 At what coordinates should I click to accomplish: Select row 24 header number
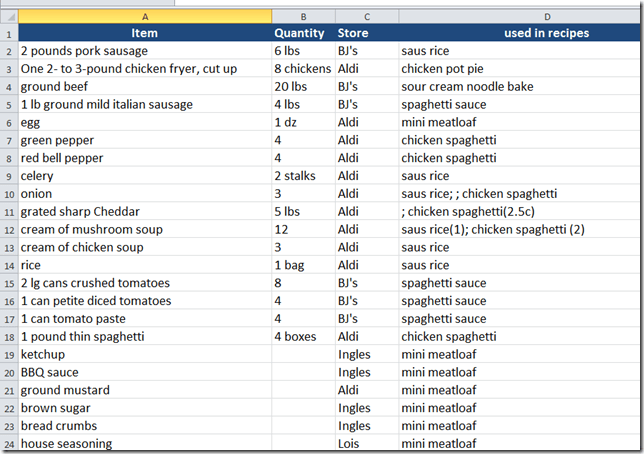pos(9,444)
